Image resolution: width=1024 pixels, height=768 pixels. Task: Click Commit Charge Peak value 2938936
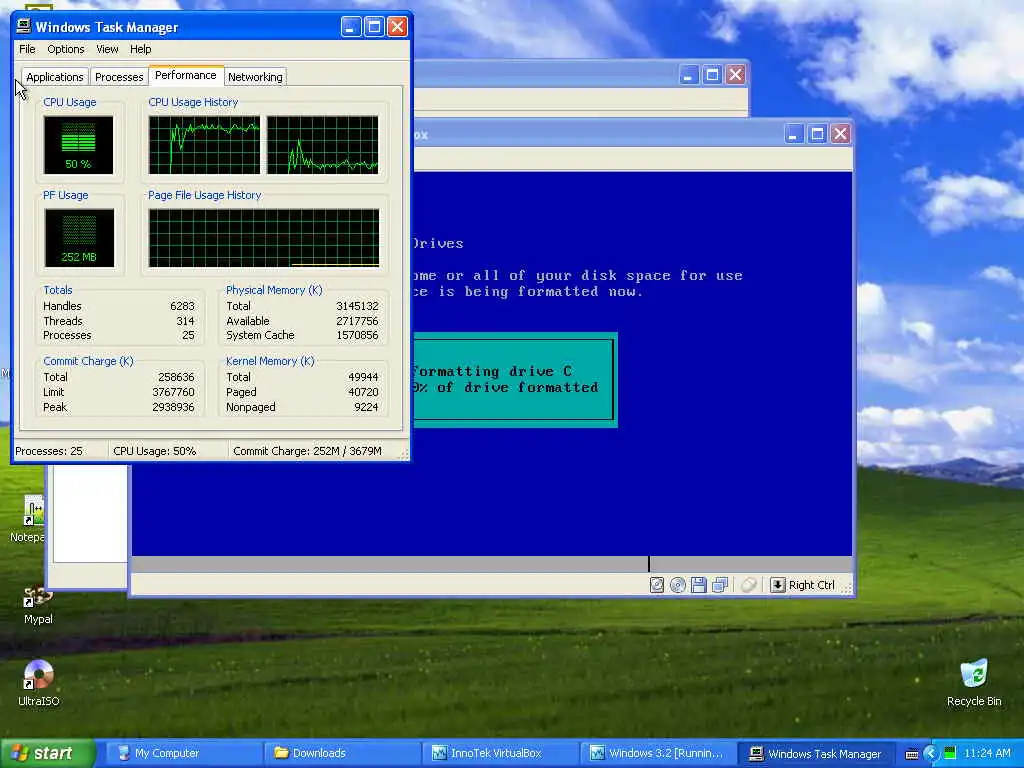pos(174,407)
